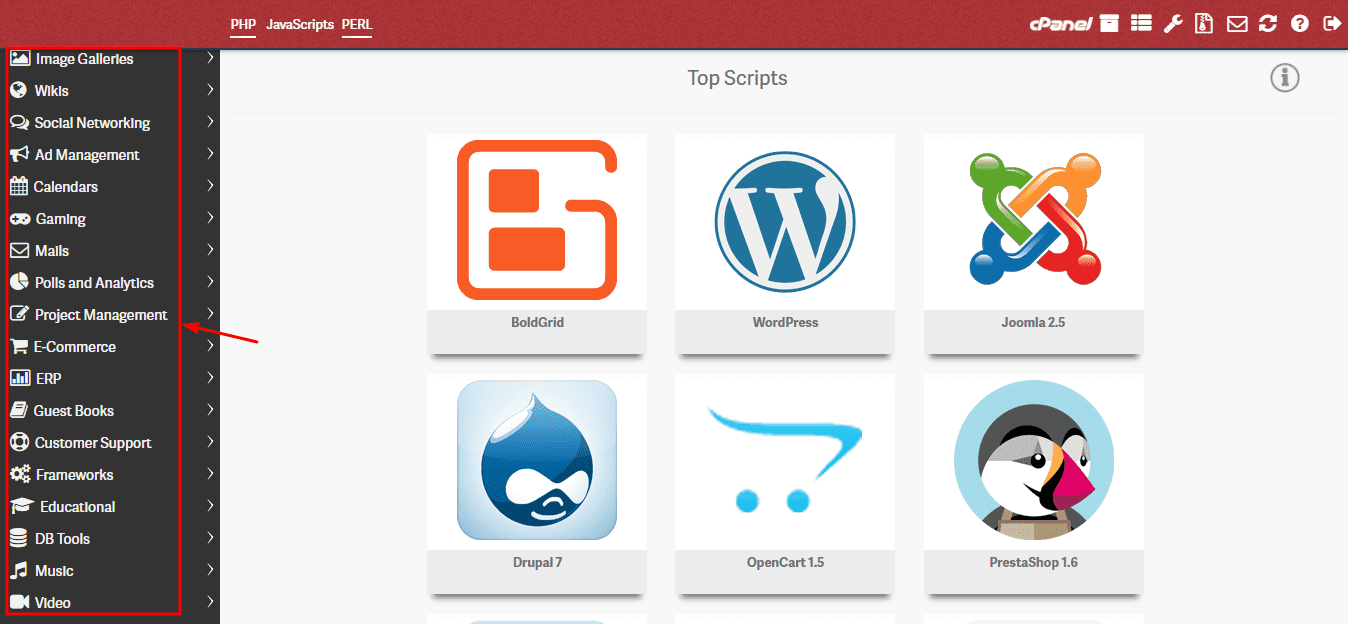
Task: Switch to the JavaScripts tab
Action: tap(300, 24)
